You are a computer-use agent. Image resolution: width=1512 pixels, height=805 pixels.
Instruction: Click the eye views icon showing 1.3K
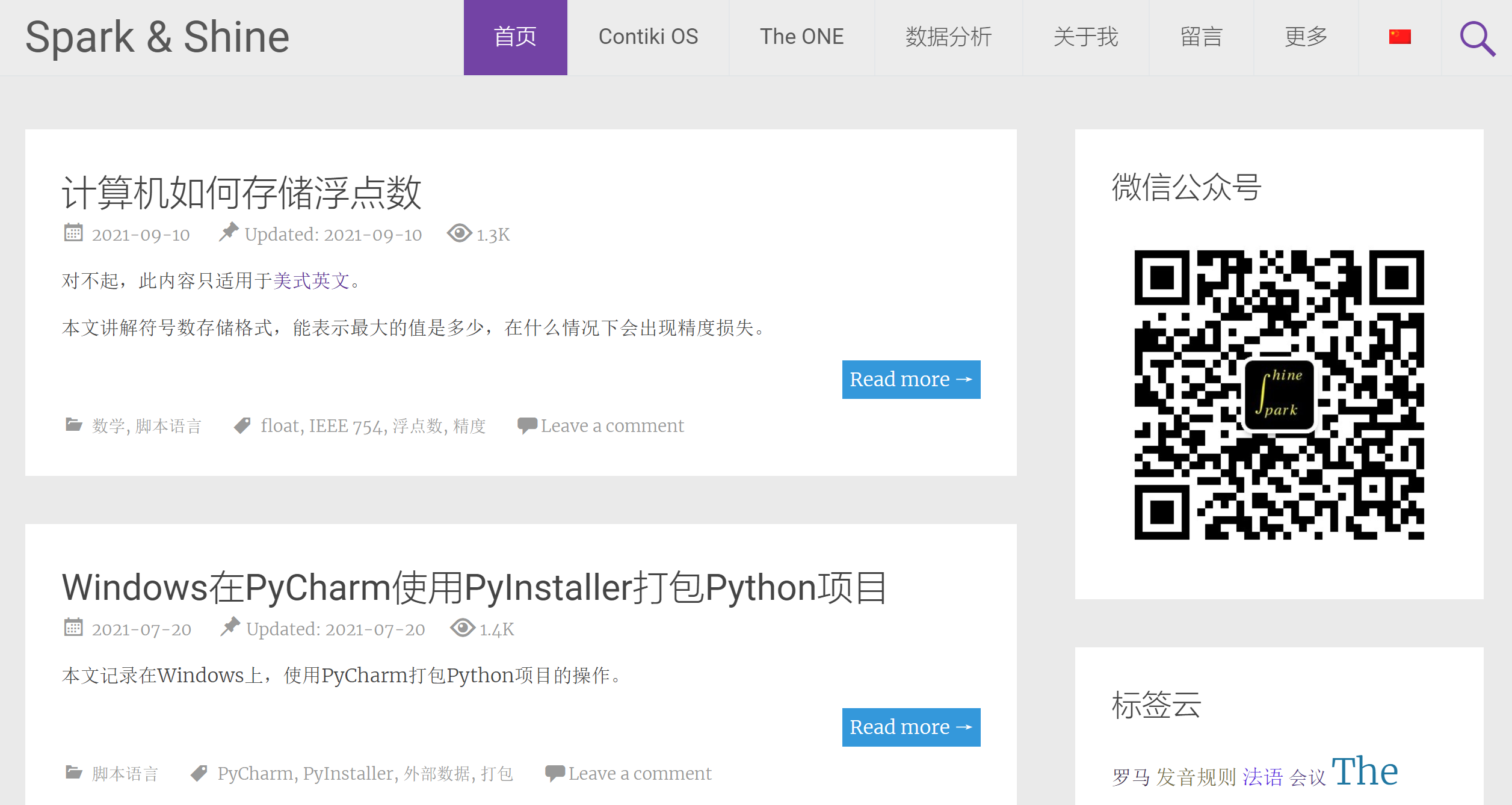459,233
